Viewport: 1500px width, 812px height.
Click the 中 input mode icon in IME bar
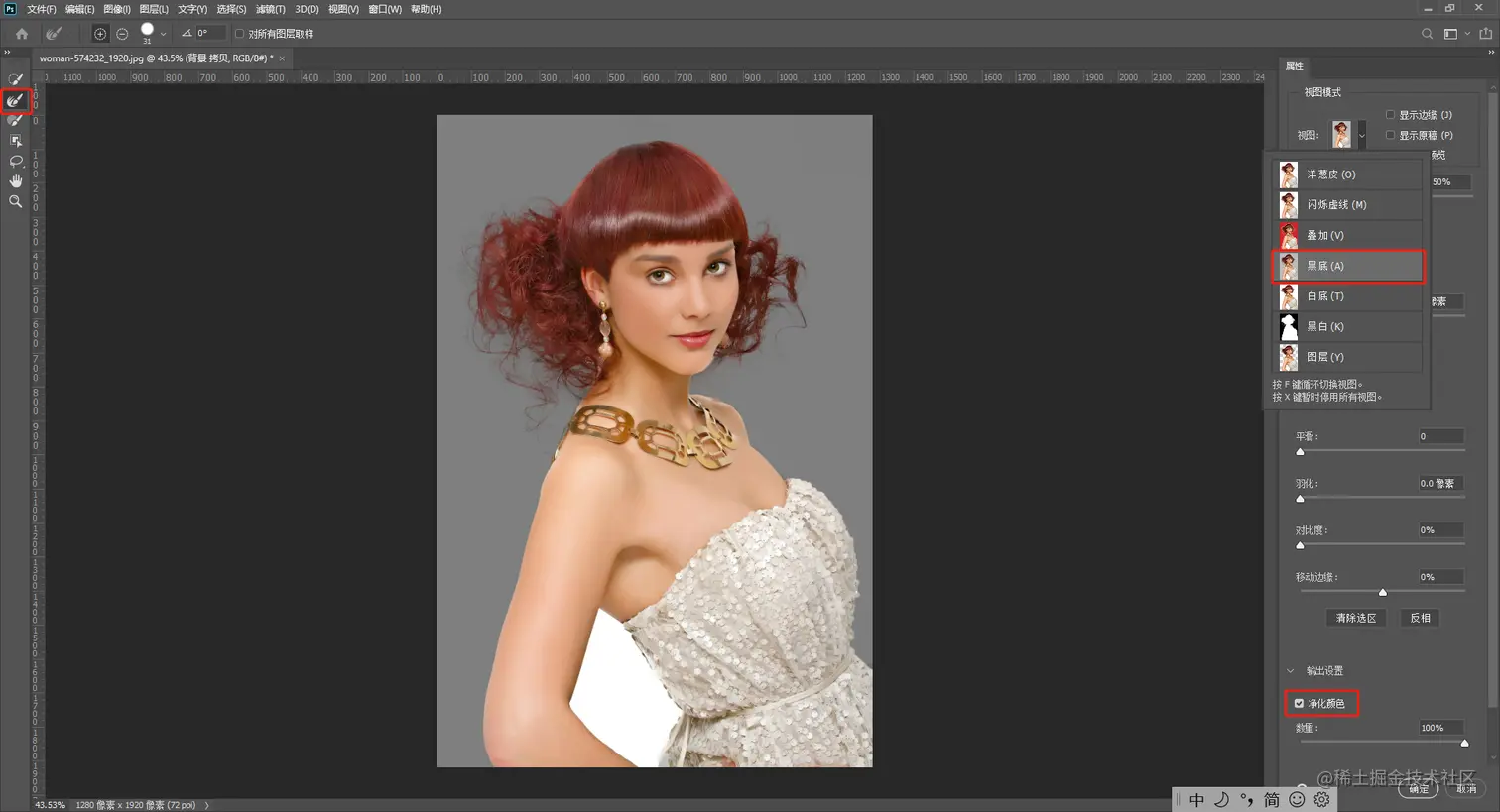click(x=1196, y=800)
